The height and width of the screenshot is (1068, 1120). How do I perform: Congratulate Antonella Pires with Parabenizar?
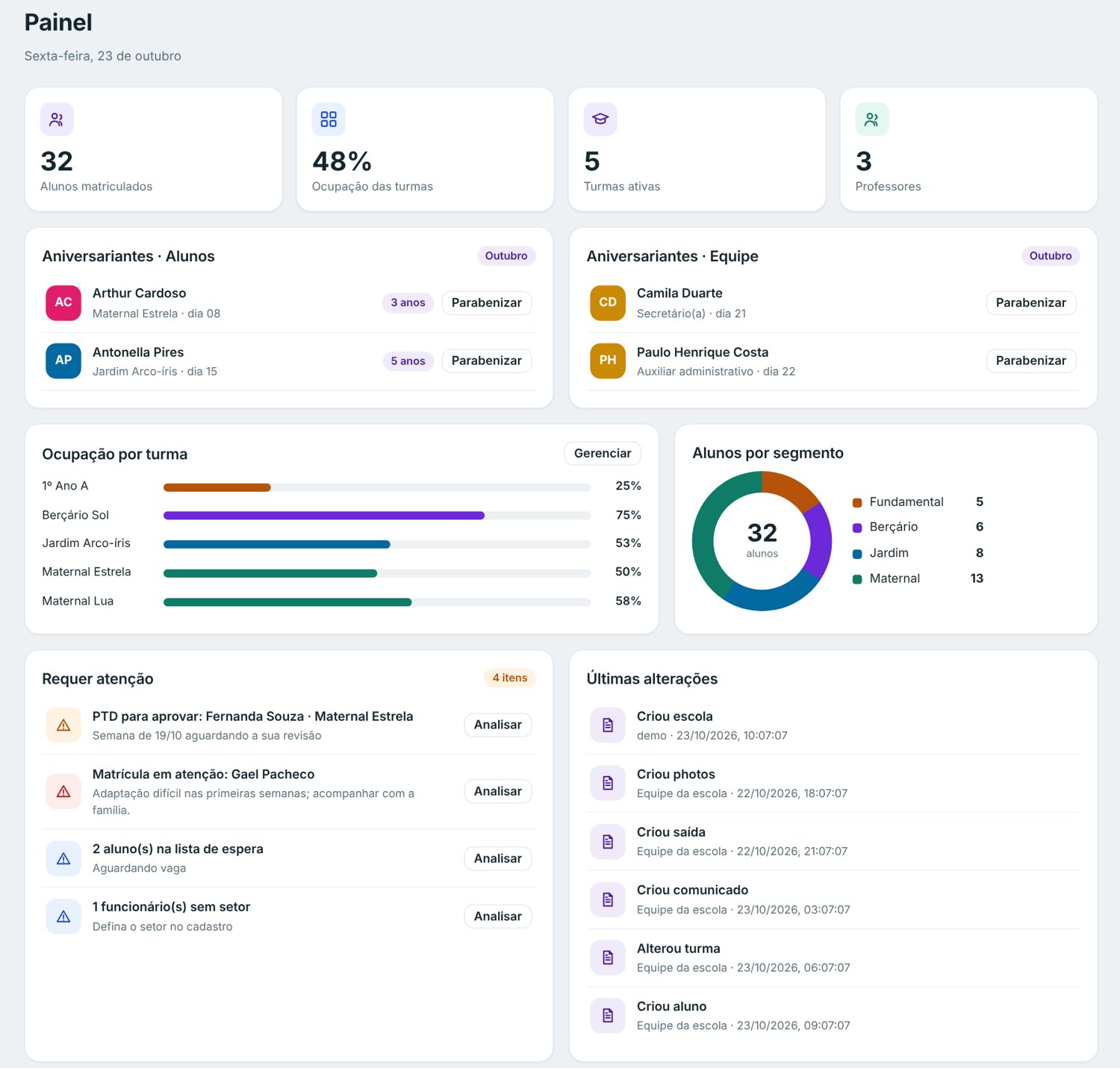click(487, 360)
